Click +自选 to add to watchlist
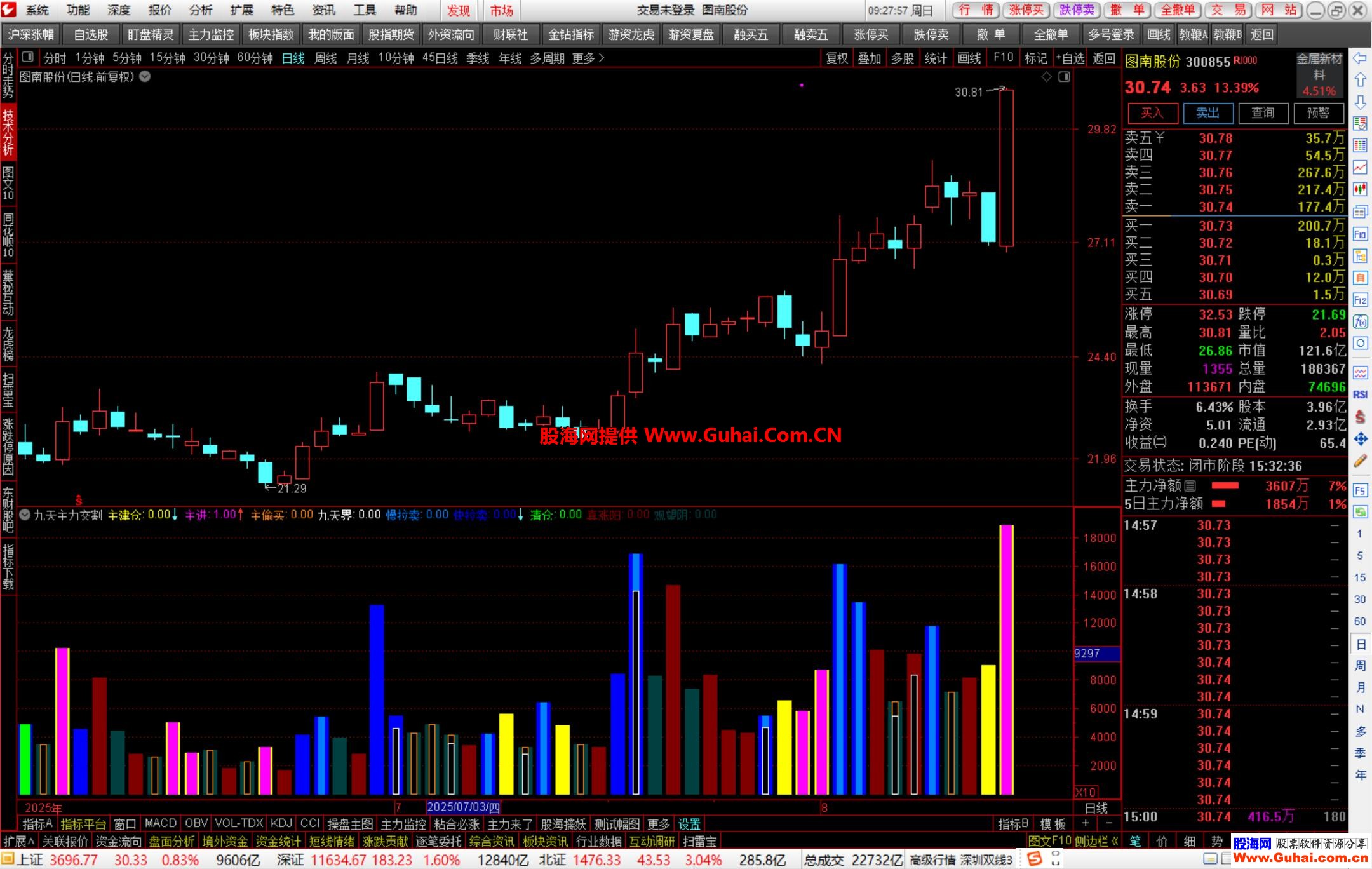The width and height of the screenshot is (1372, 869). coord(1070,58)
